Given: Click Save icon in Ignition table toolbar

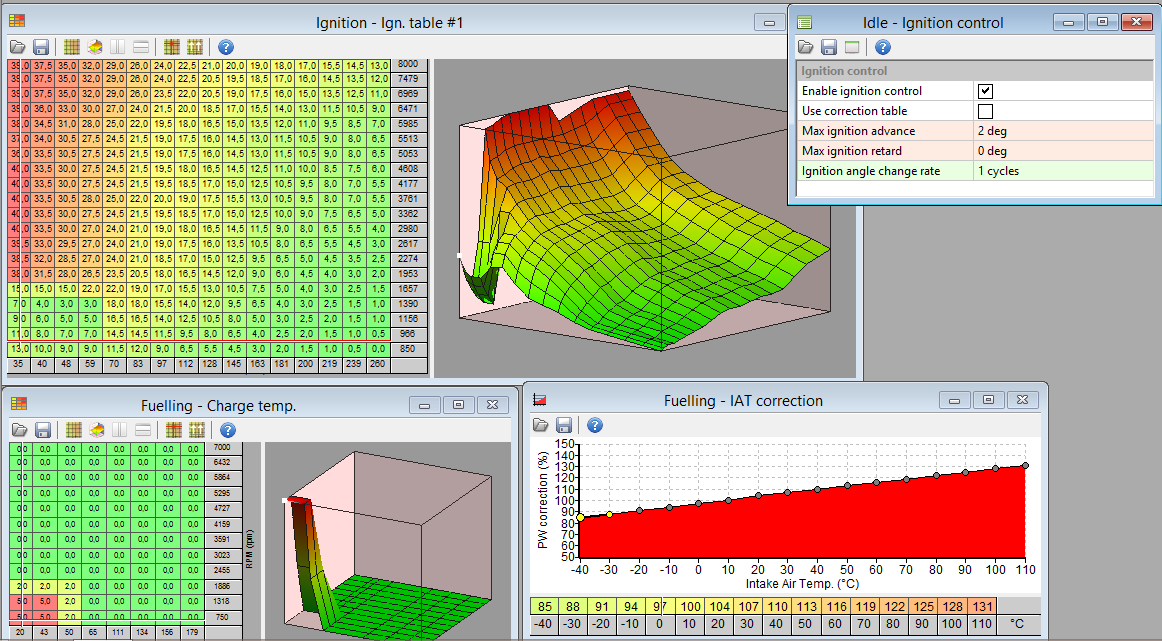Looking at the screenshot, I should point(41,47).
